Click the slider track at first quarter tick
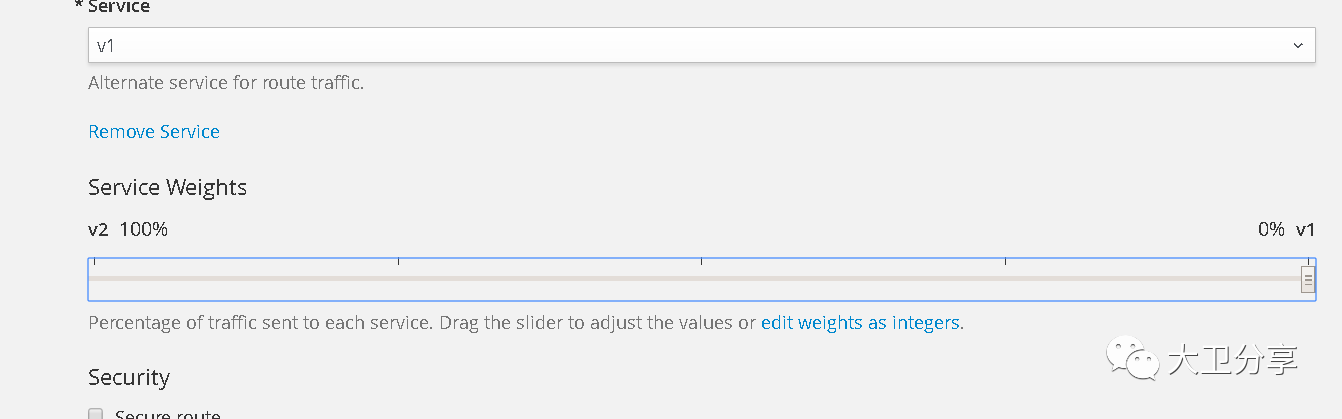The image size is (1342, 419). 398,278
